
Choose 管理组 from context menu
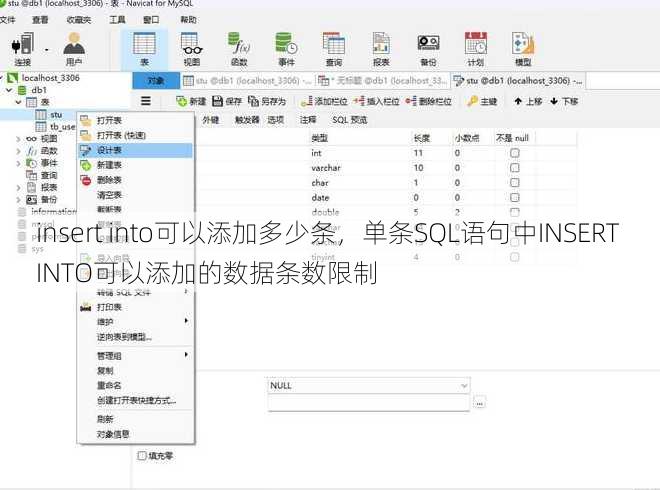pyautogui.click(x=136, y=356)
